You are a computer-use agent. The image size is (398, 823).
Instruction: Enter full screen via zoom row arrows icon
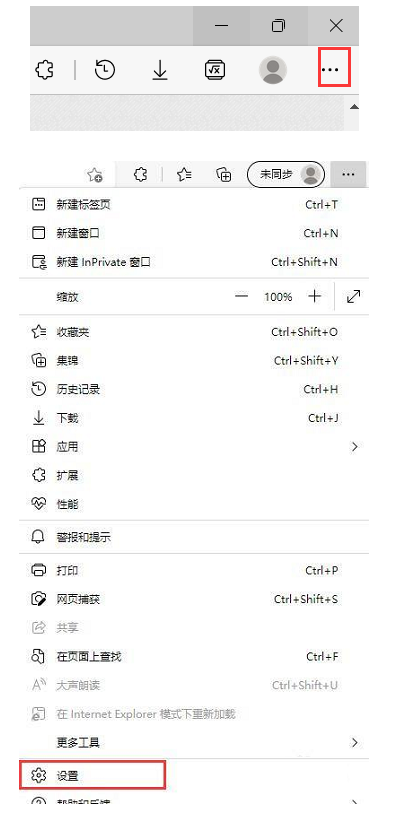[x=354, y=297]
